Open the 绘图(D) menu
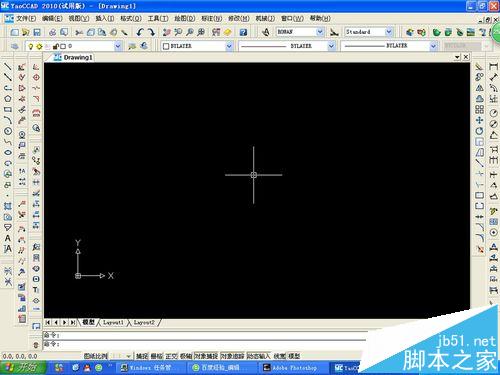Viewport: 500px width, 375px height. 185,18
